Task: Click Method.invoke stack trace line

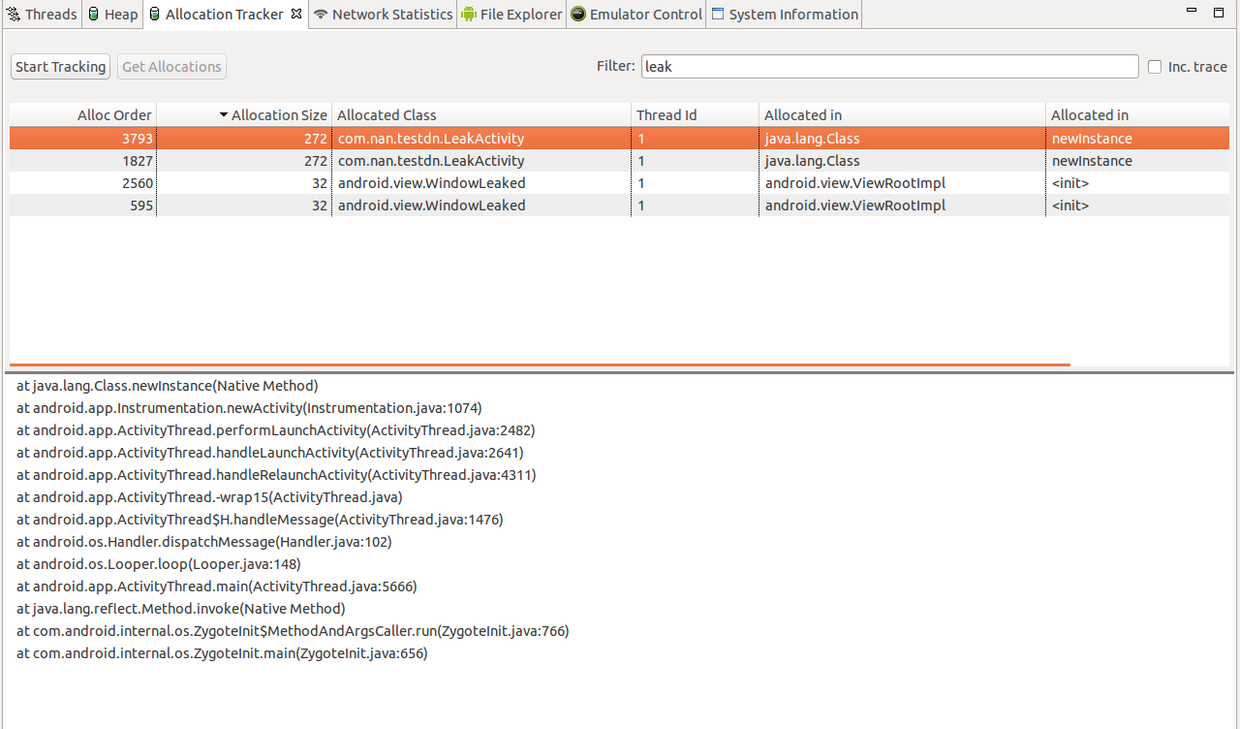Action: coord(181,608)
